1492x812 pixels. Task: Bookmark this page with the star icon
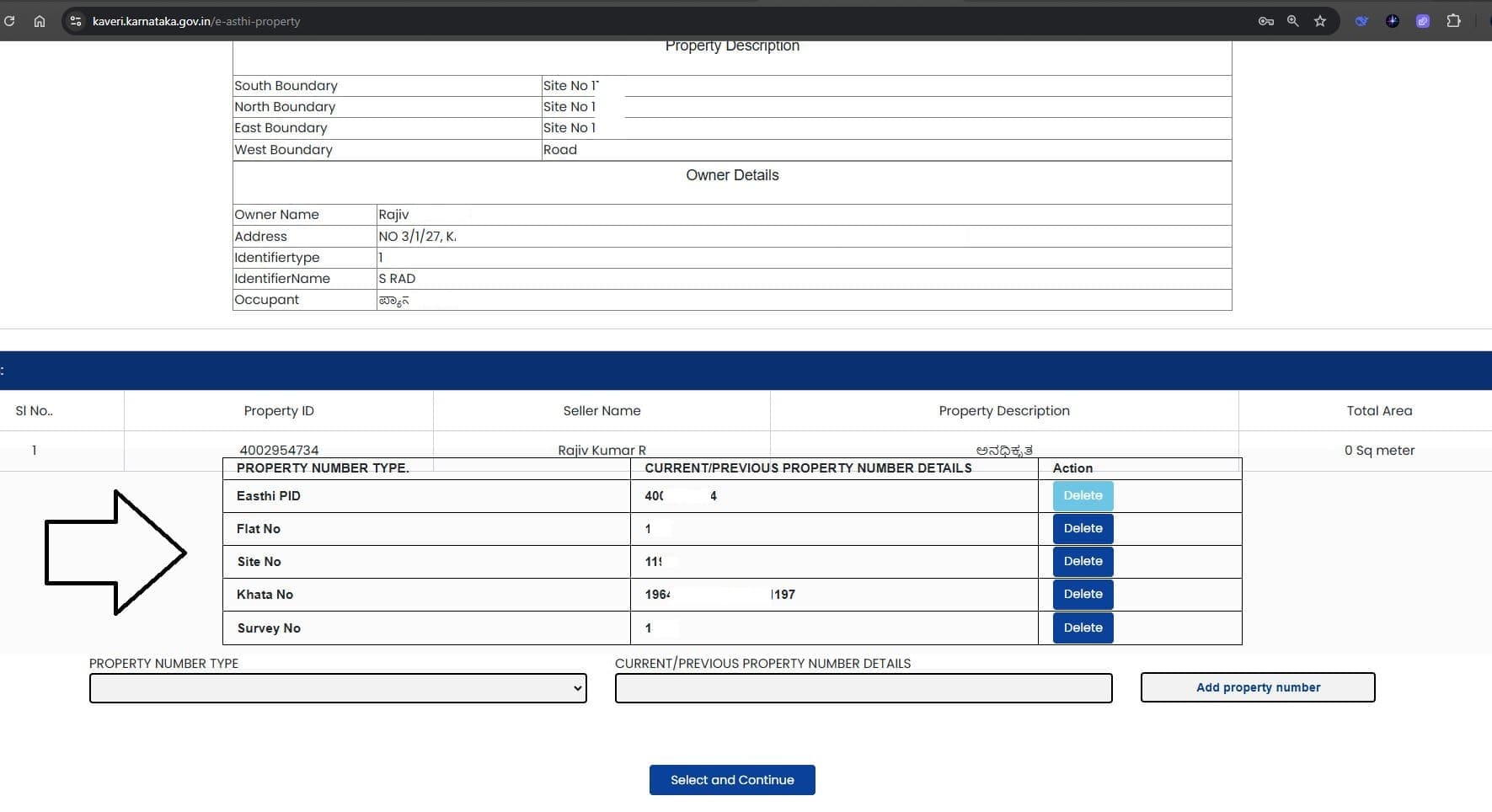pos(1320,21)
